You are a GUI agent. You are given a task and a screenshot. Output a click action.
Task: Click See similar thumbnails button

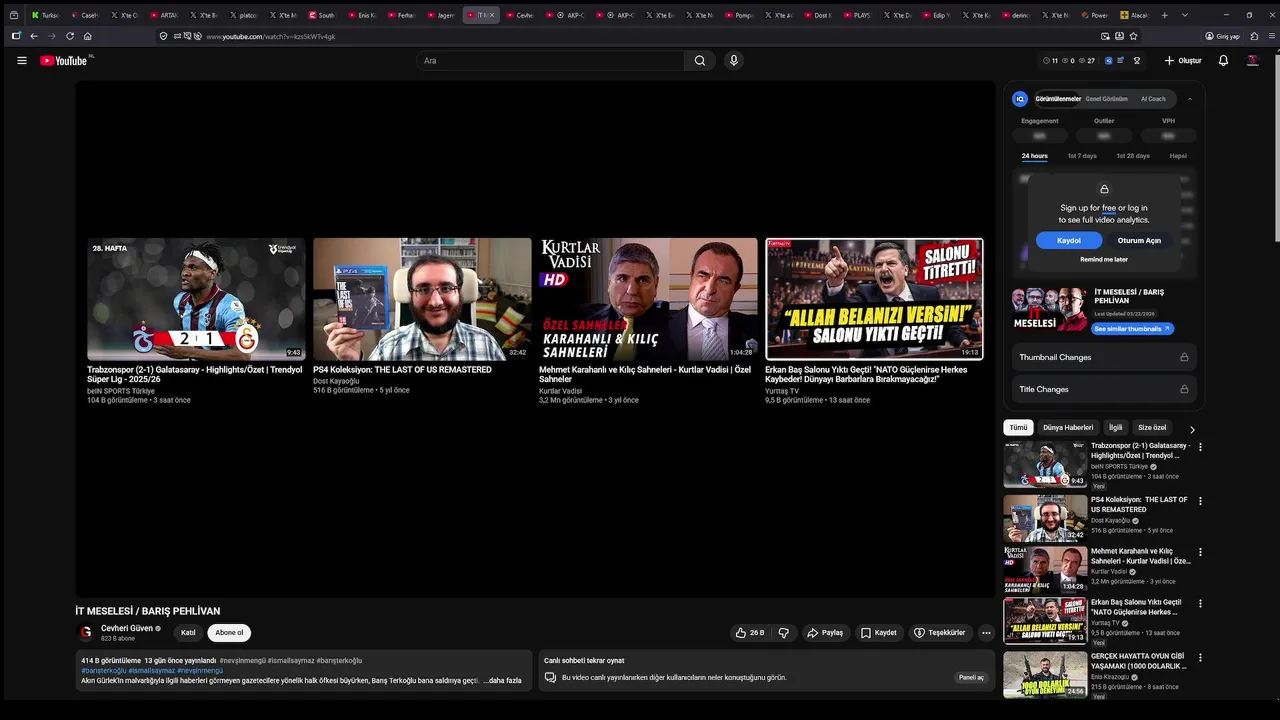pos(1132,329)
